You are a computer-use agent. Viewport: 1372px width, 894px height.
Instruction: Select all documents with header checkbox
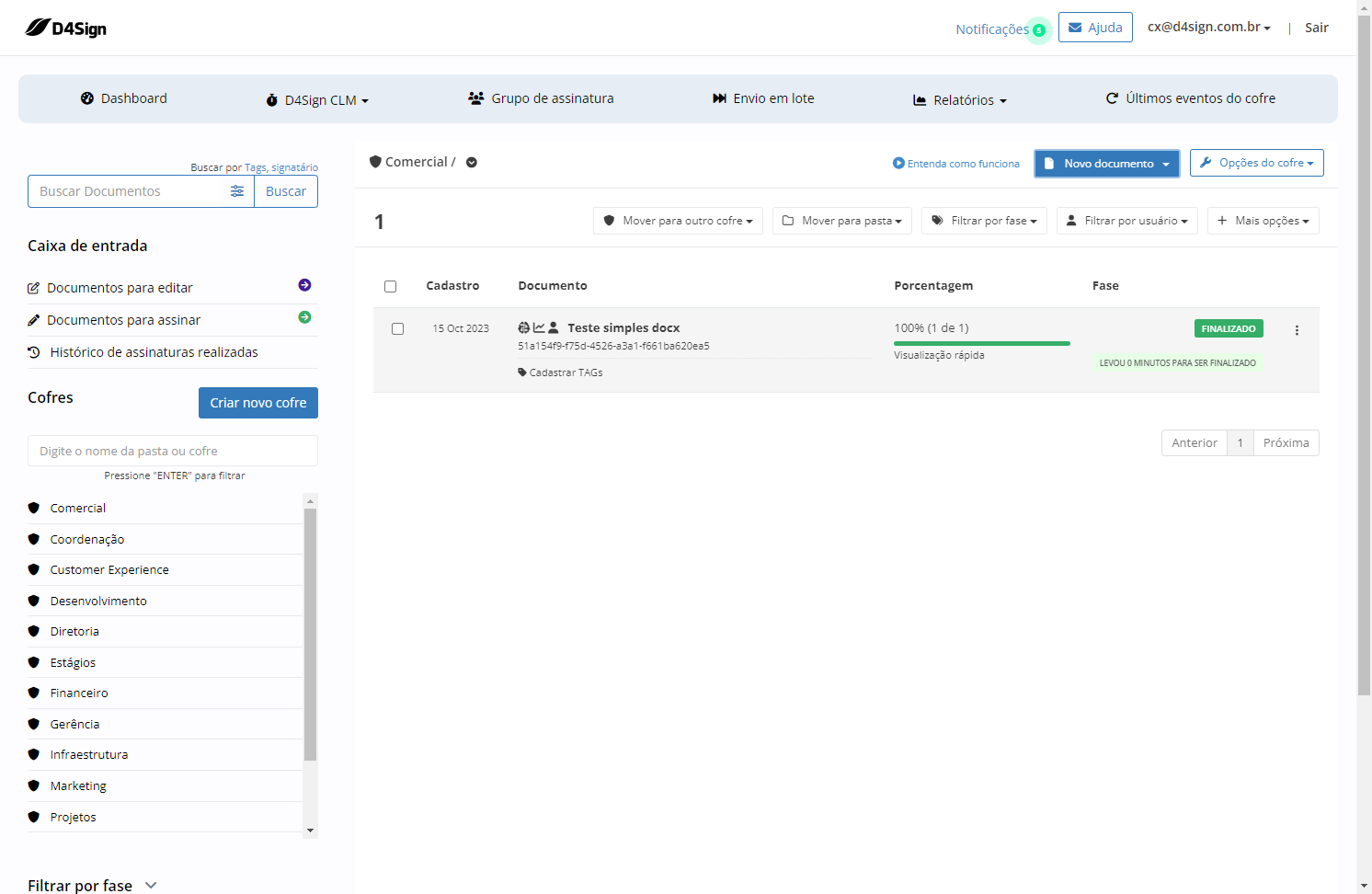pos(390,286)
